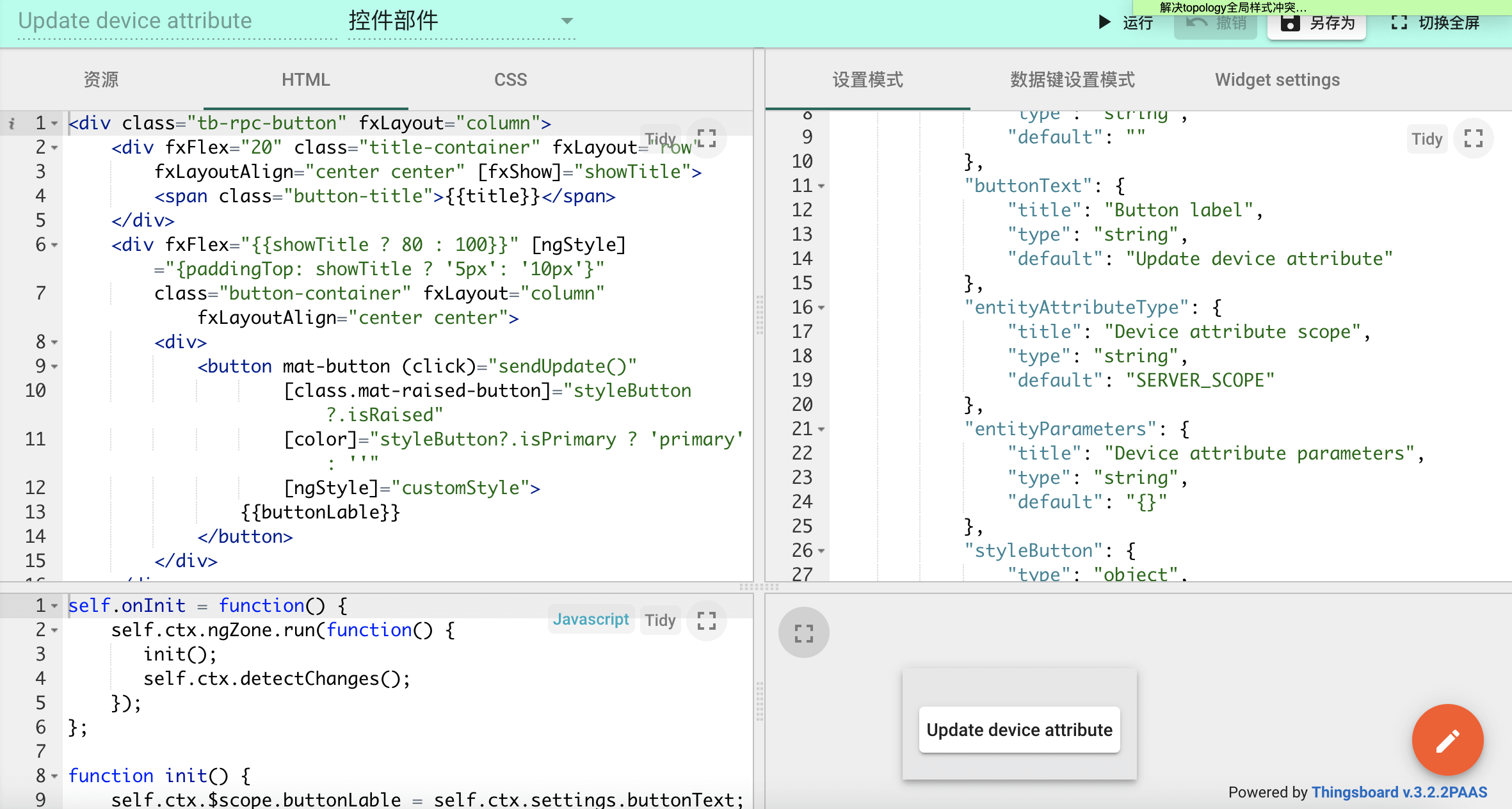Open the Thingsboard v.3.2.2PAAS link
The width and height of the screenshot is (1512, 809).
[x=1399, y=792]
